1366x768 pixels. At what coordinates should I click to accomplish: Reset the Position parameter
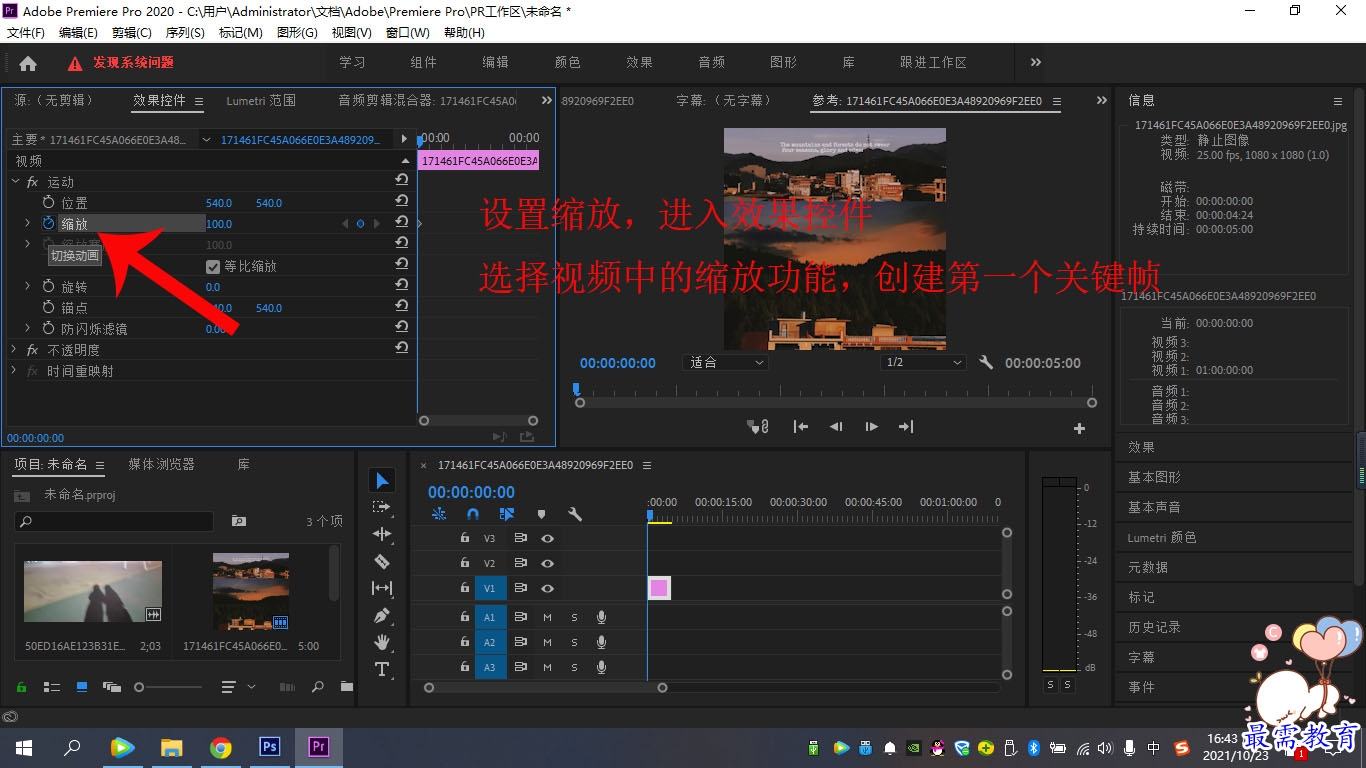(401, 202)
